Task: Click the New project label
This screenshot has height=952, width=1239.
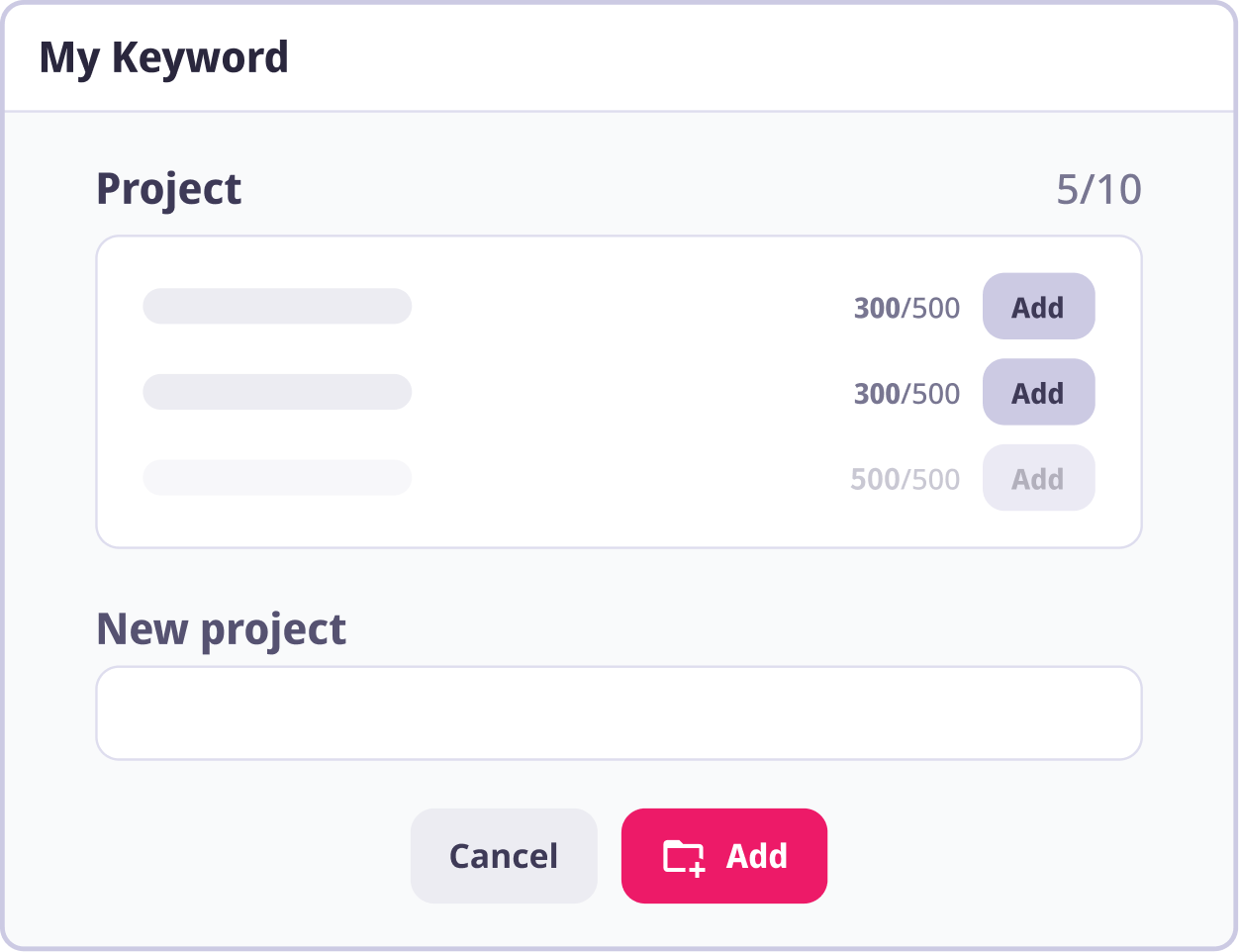Action: pyautogui.click(x=221, y=629)
